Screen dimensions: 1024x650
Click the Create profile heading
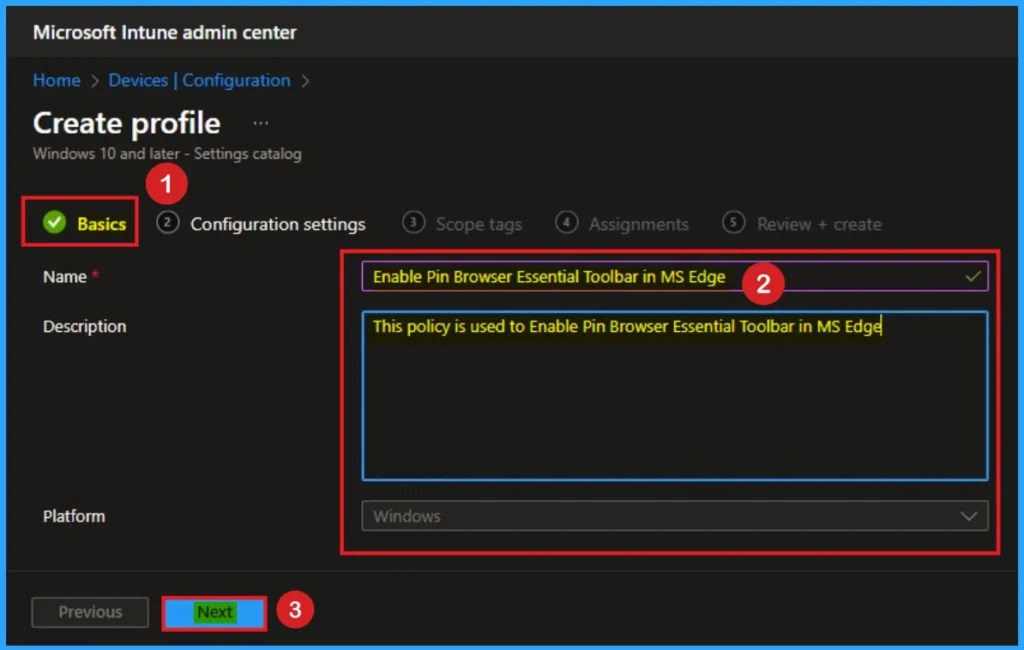point(127,123)
